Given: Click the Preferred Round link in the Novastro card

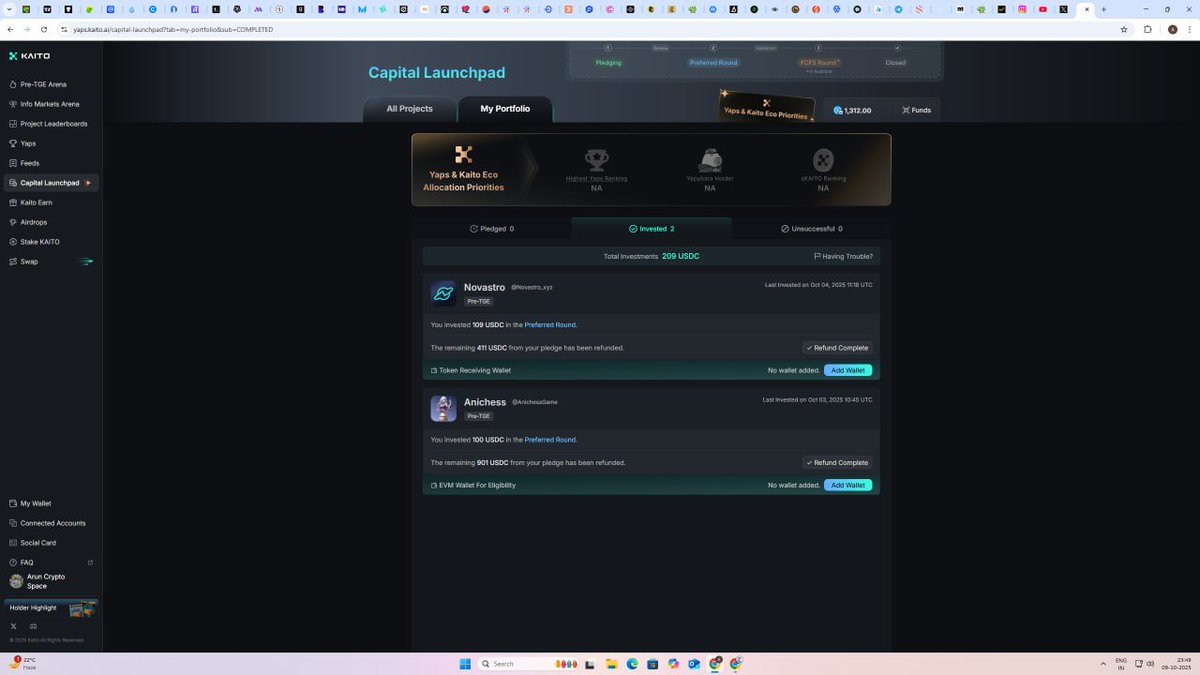Looking at the screenshot, I should click(x=550, y=325).
